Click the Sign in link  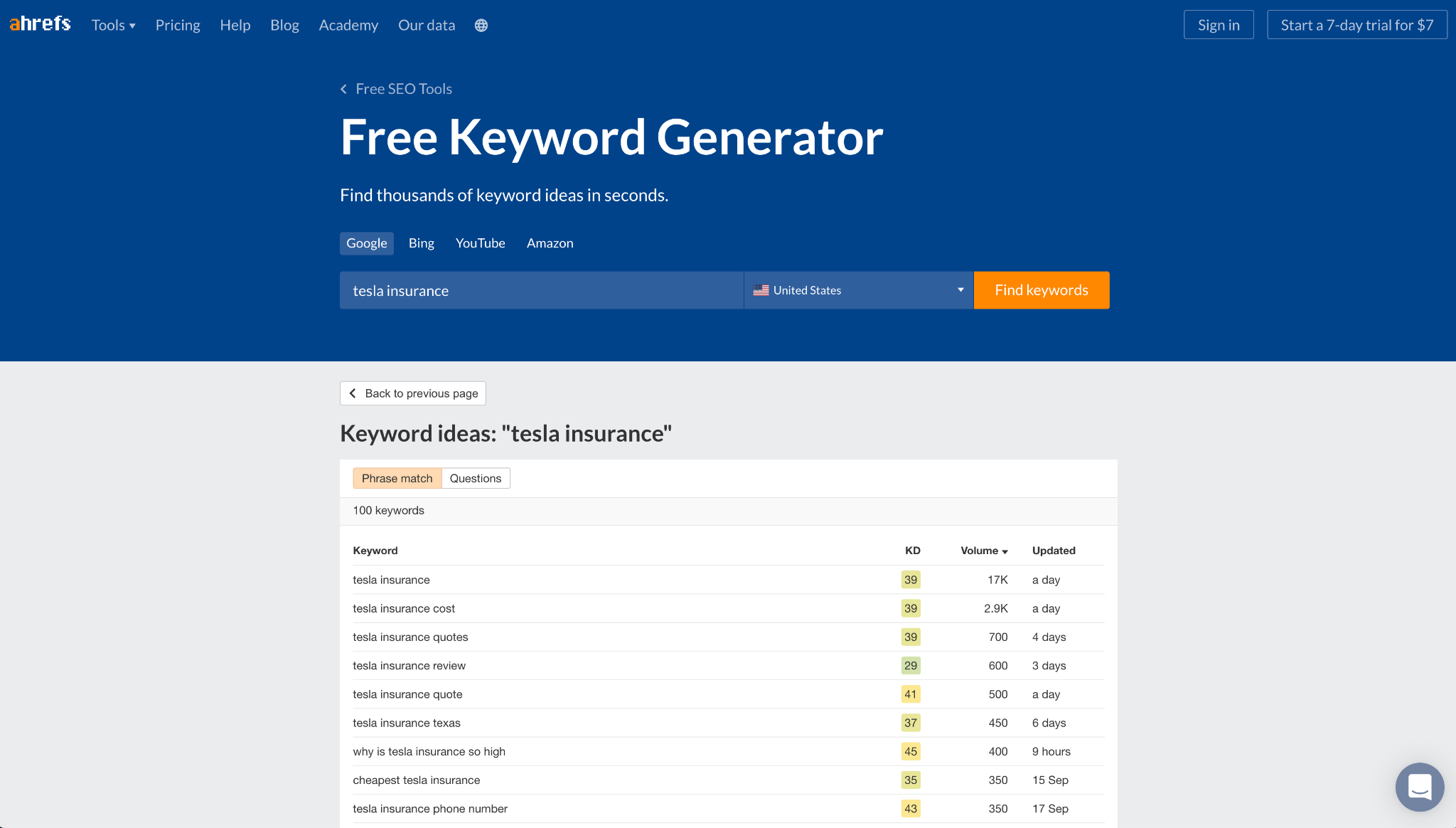click(1219, 25)
